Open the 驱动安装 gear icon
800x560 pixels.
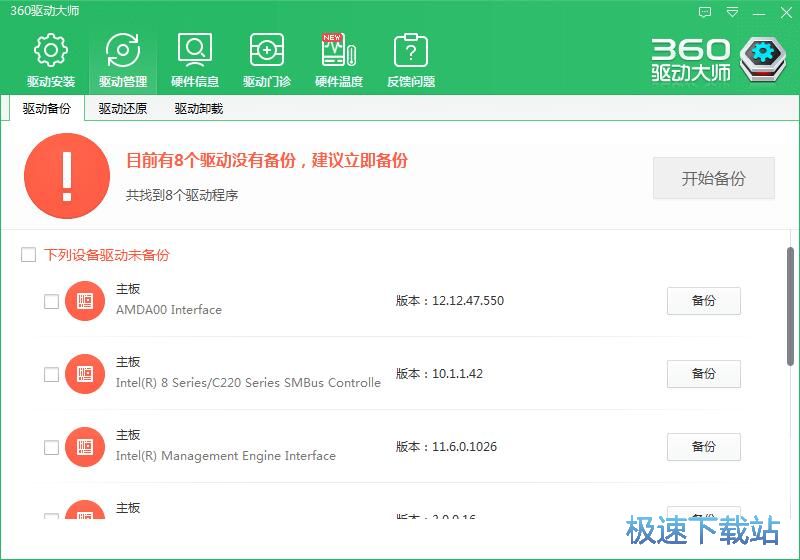51,50
